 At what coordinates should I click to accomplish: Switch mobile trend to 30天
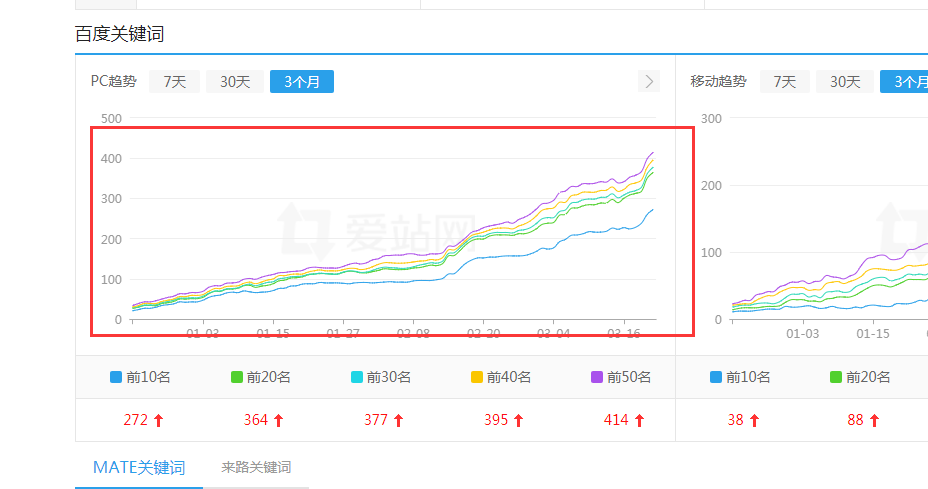pyautogui.click(x=845, y=82)
